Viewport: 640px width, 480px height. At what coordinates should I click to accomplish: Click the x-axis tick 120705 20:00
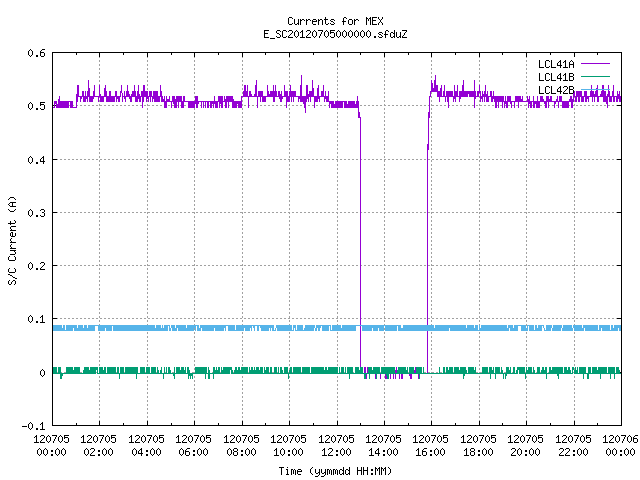click(x=525, y=445)
